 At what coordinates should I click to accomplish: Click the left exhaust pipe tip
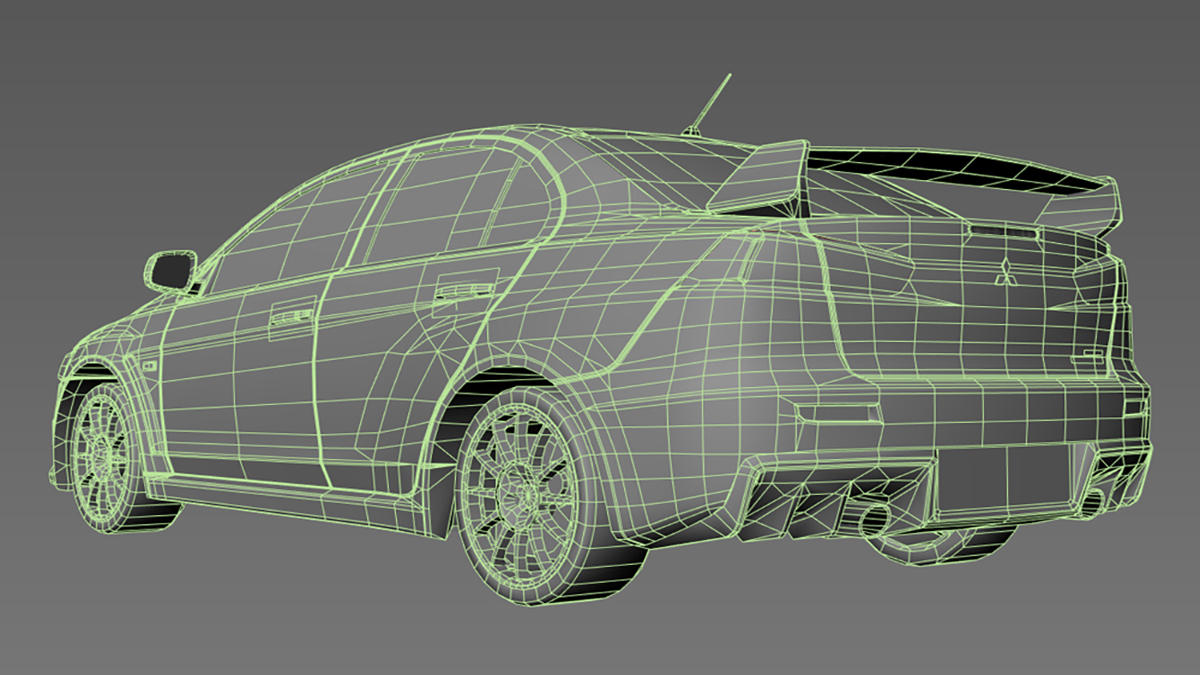874,517
